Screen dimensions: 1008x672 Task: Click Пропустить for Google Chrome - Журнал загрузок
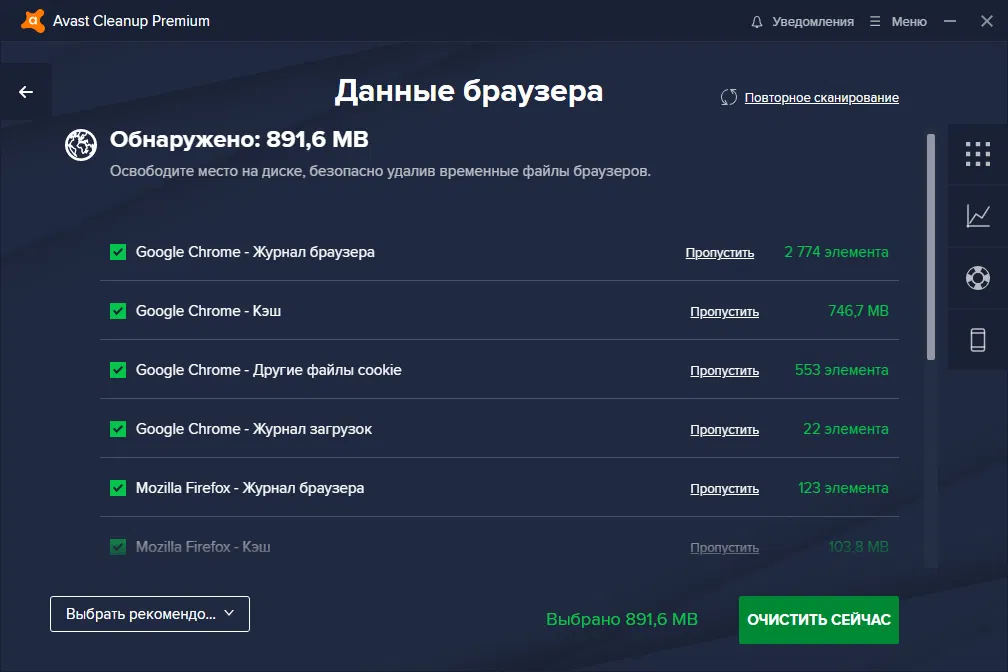click(x=724, y=429)
